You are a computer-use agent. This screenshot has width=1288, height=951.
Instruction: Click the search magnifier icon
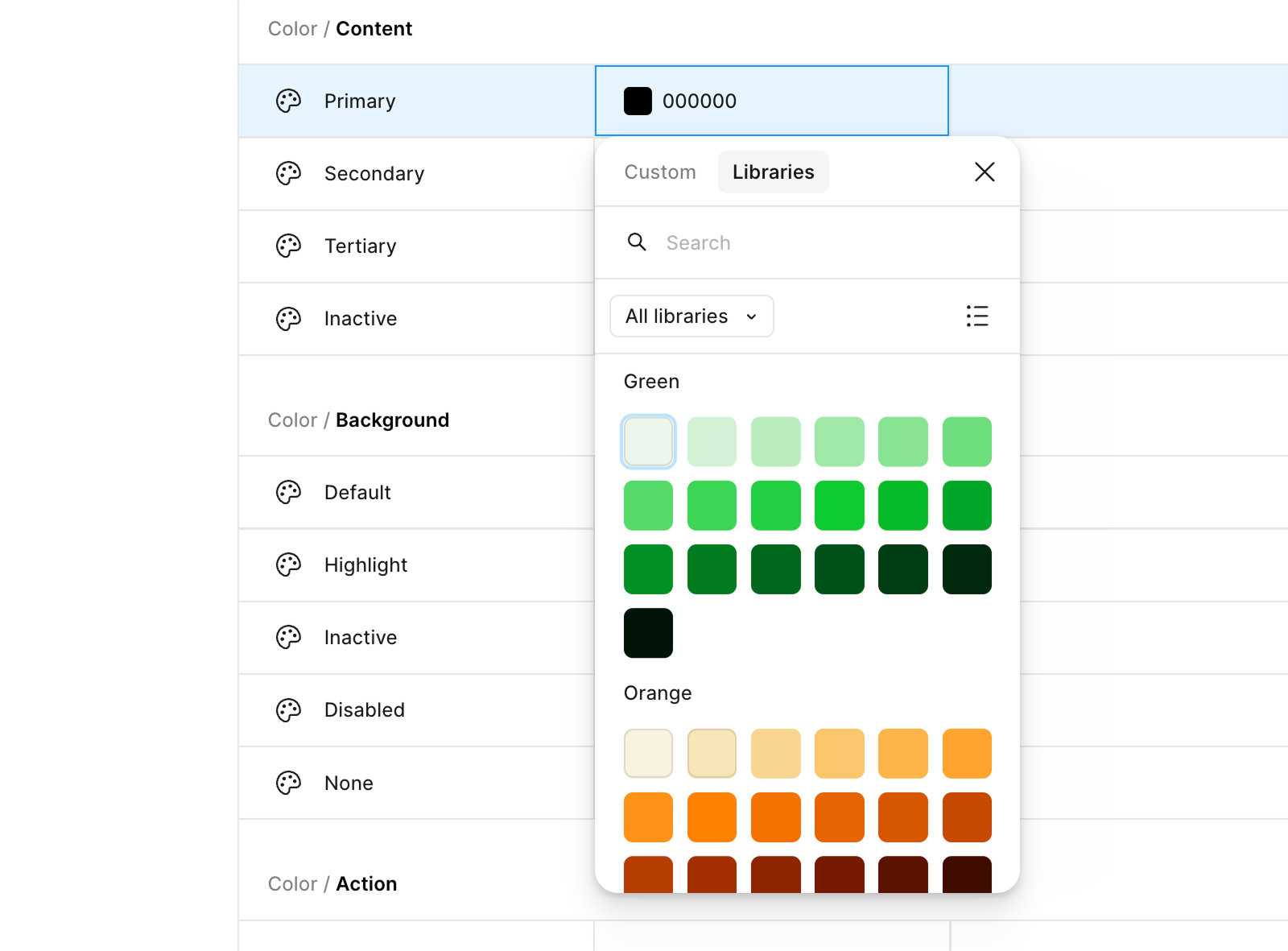pyautogui.click(x=637, y=242)
